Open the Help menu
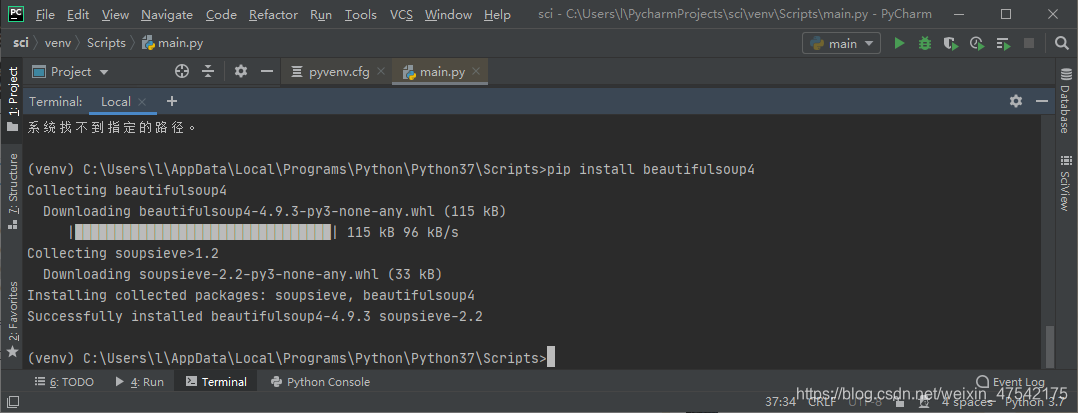Screen dimensions: 1078x413 pyautogui.click(x=497, y=14)
